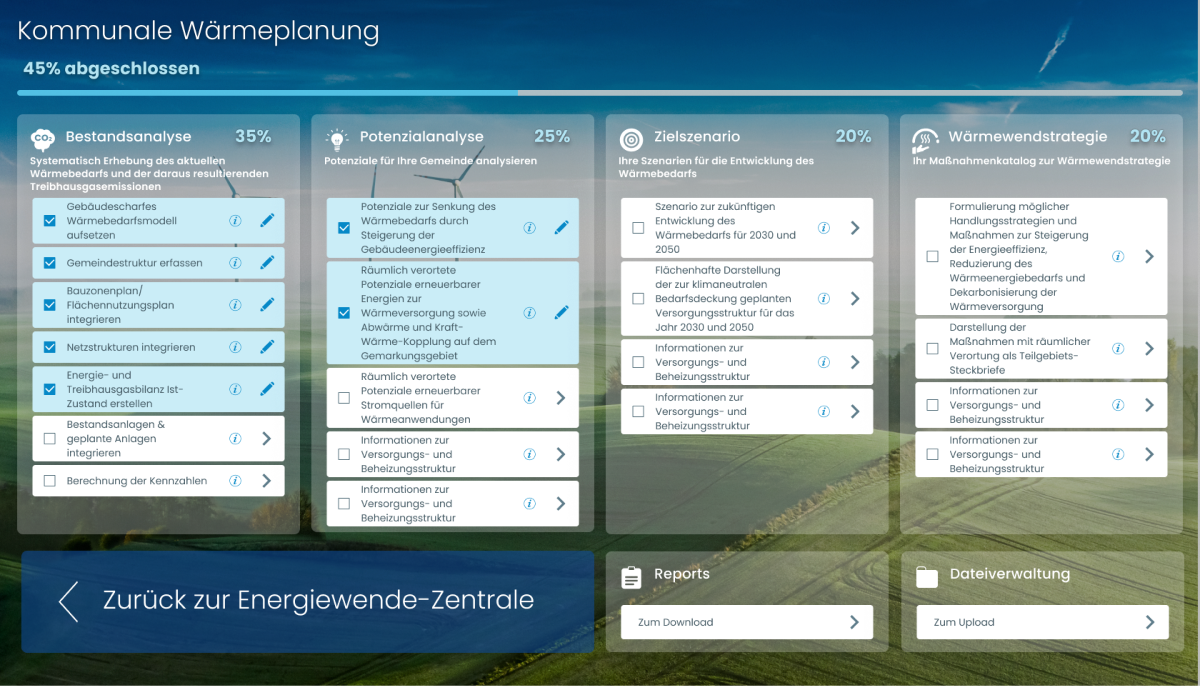Uncheck Gebäudescharfes Wärmebedarfsmodell aufsetzen
The image size is (1200, 686).
point(50,221)
